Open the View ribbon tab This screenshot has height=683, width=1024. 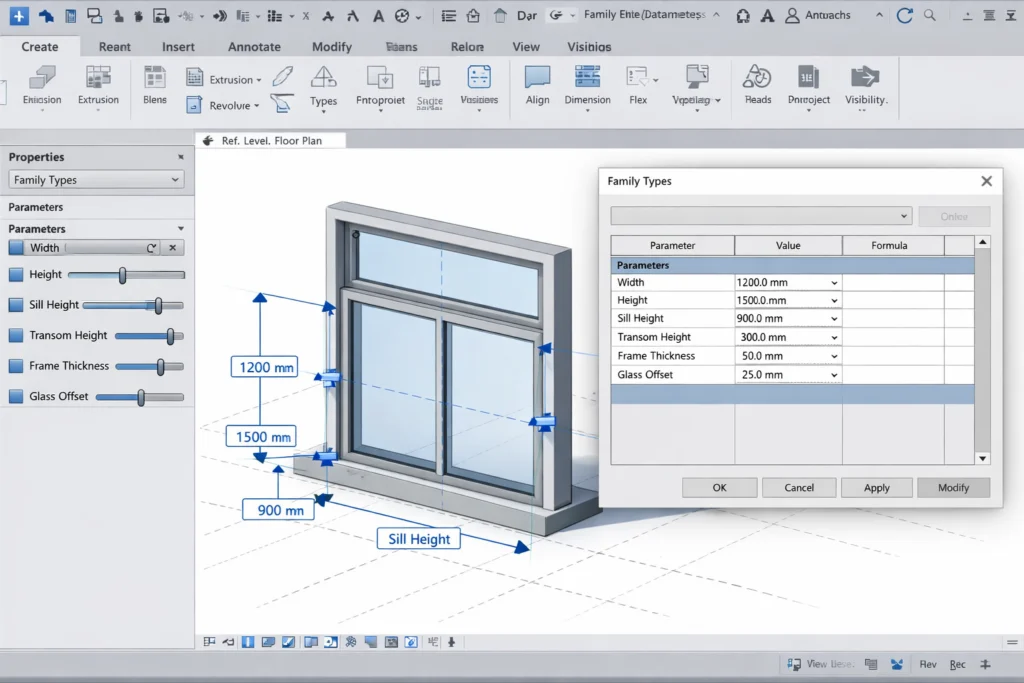[526, 47]
